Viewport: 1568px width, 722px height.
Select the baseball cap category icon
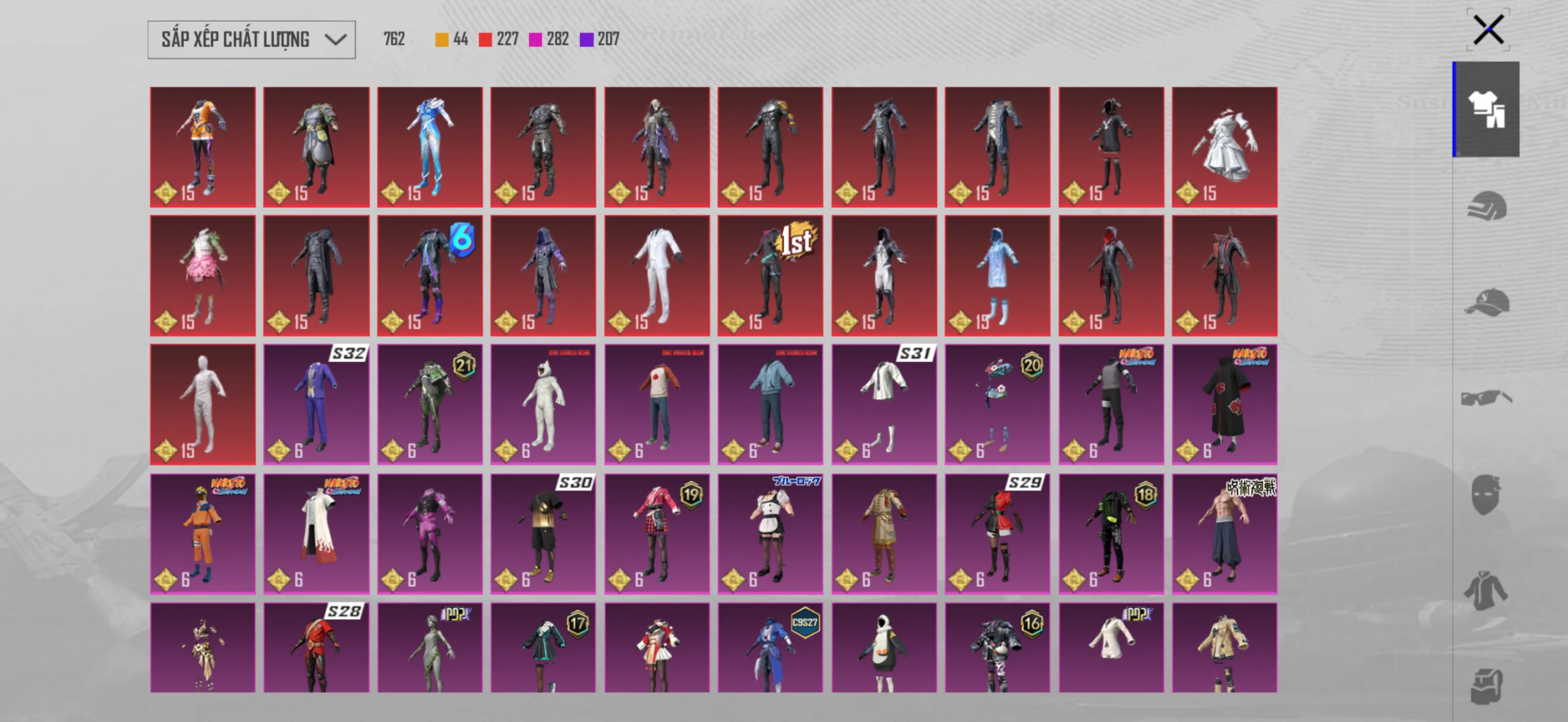click(x=1487, y=302)
